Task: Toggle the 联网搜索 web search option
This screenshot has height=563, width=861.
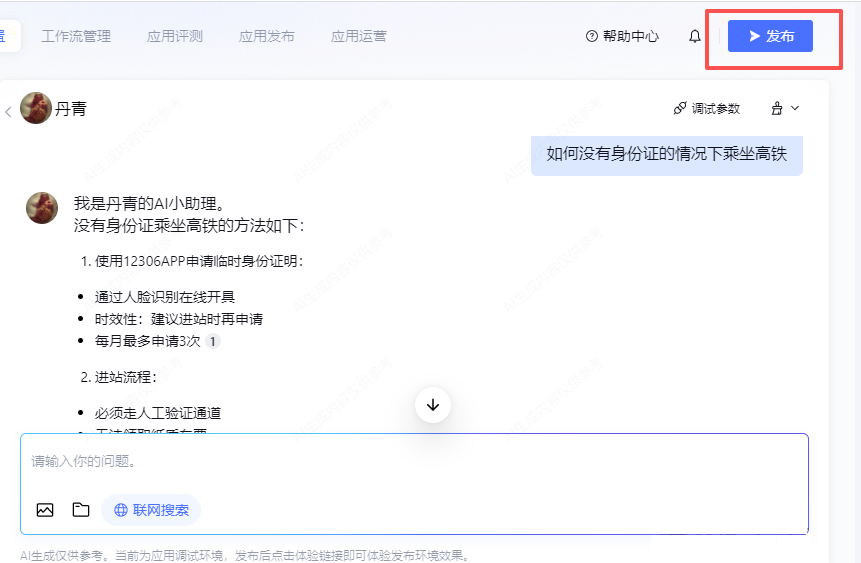Action: click(151, 510)
